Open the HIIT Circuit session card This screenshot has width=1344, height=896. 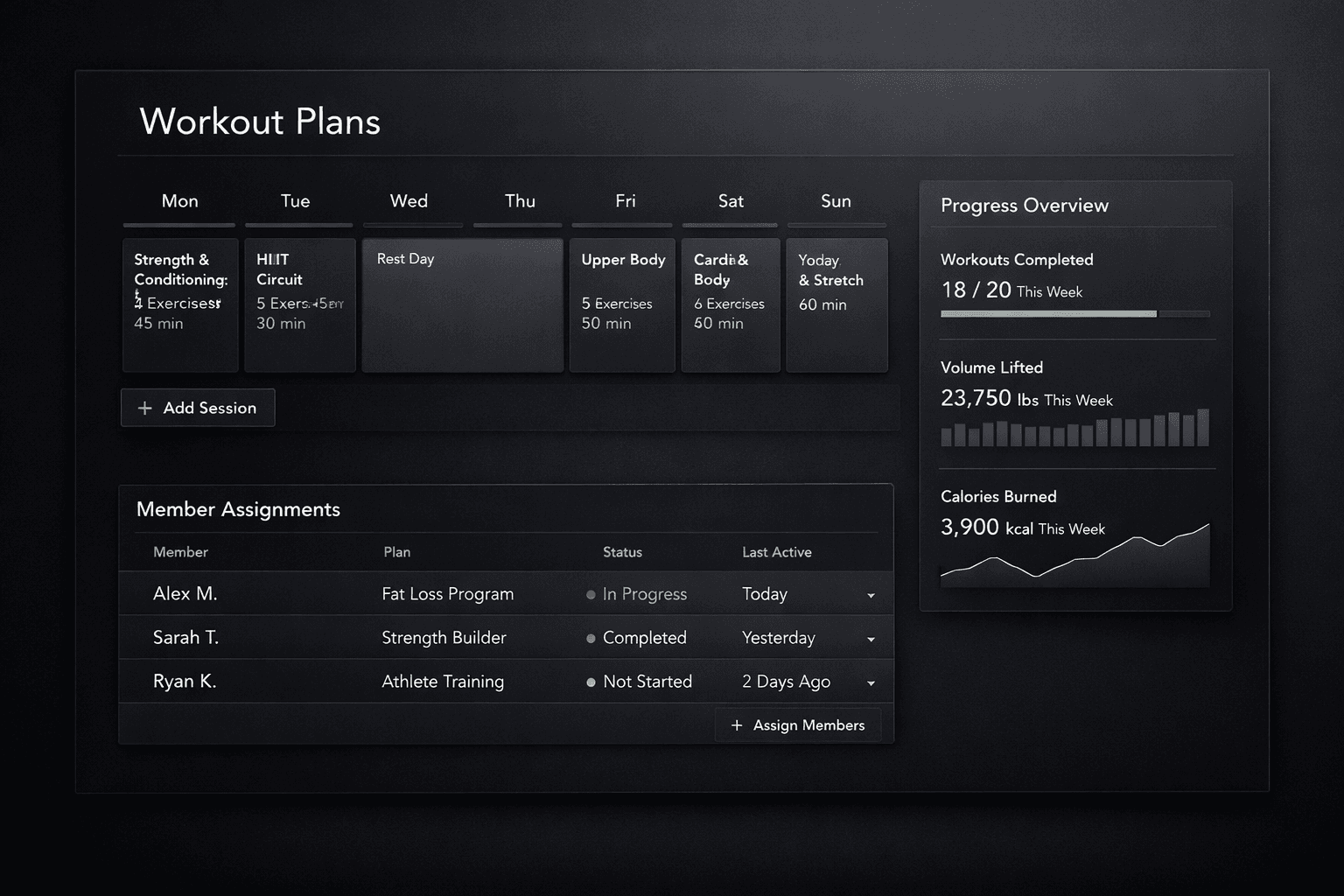click(299, 304)
